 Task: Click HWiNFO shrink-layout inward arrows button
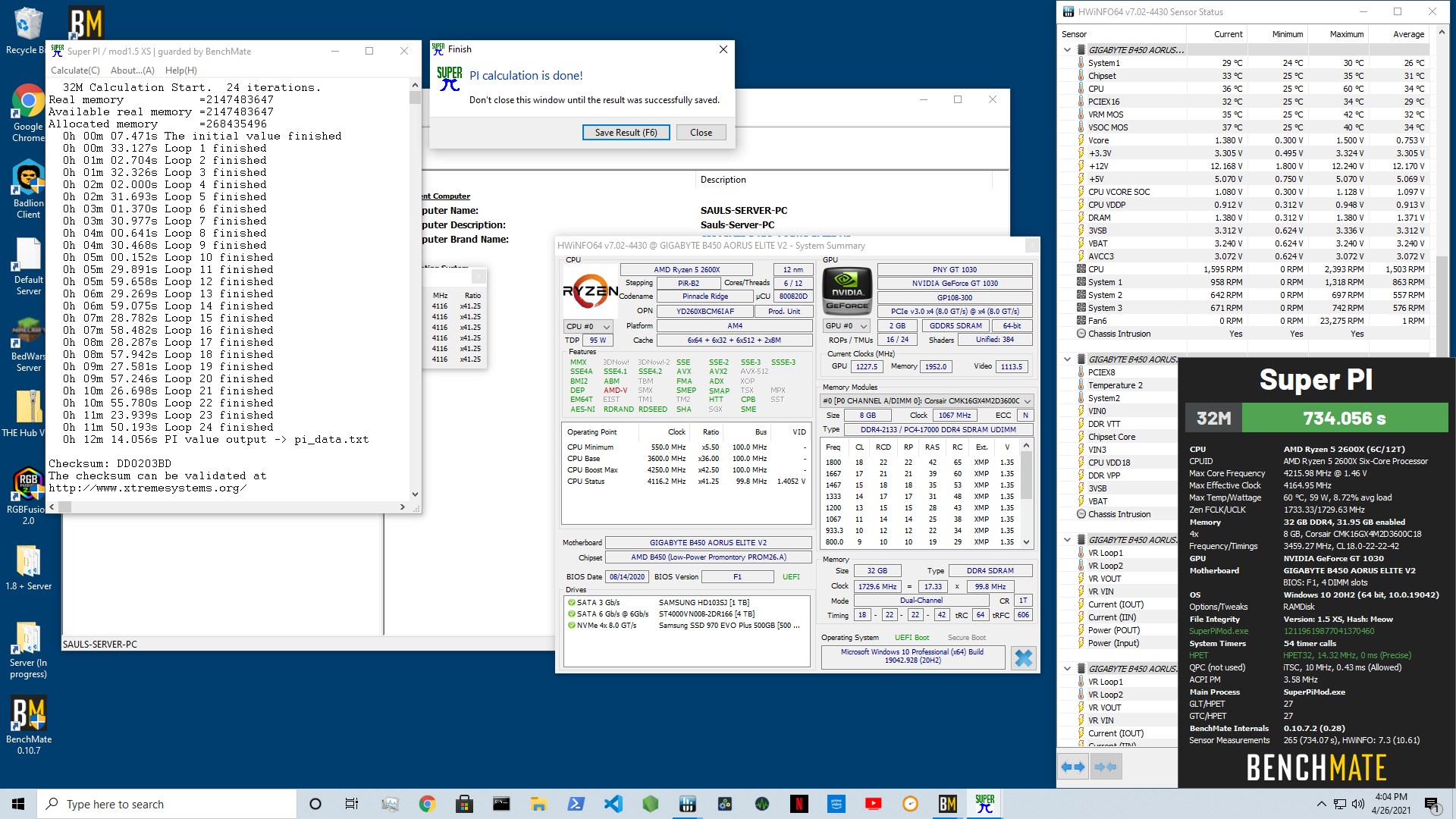(1106, 767)
